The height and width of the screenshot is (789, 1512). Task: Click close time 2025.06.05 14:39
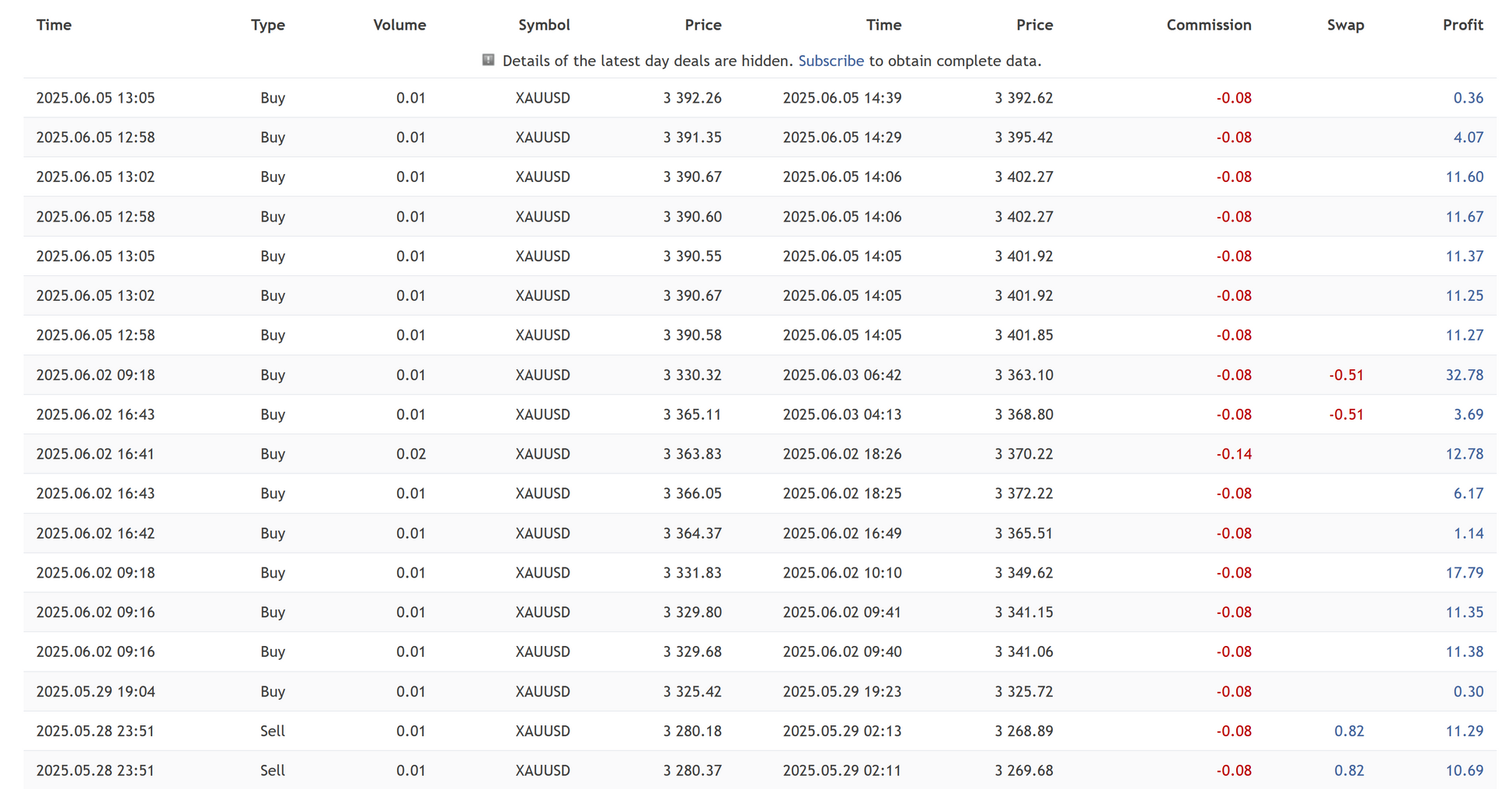(x=841, y=98)
